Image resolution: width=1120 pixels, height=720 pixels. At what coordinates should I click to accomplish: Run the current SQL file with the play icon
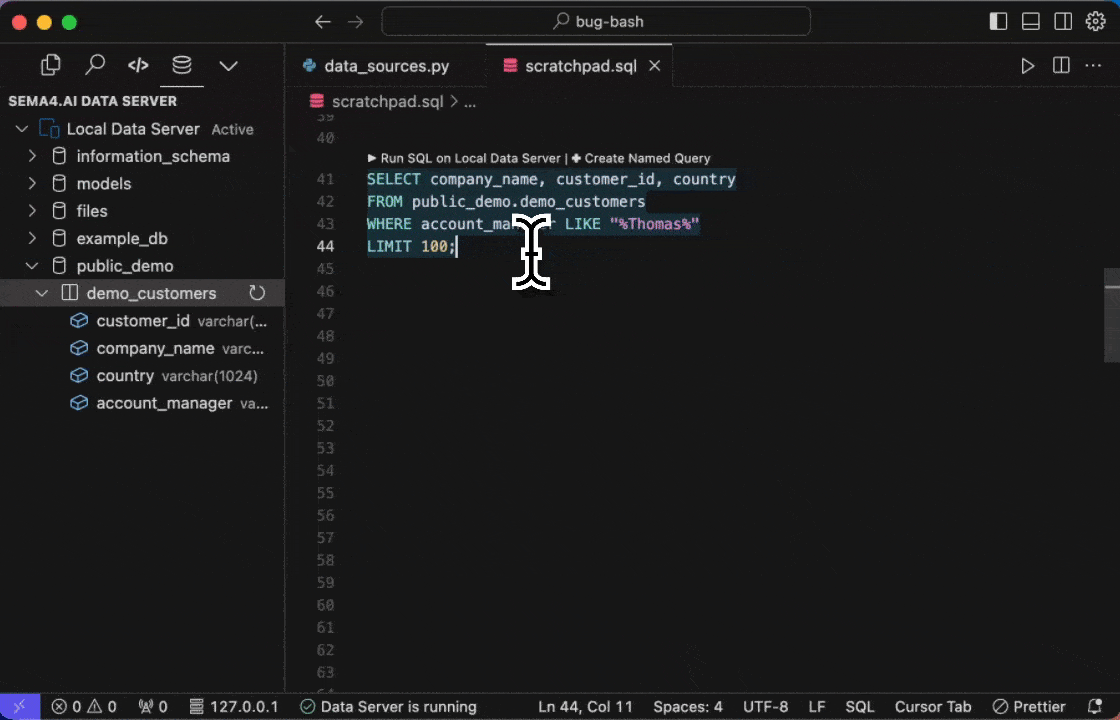point(1027,65)
